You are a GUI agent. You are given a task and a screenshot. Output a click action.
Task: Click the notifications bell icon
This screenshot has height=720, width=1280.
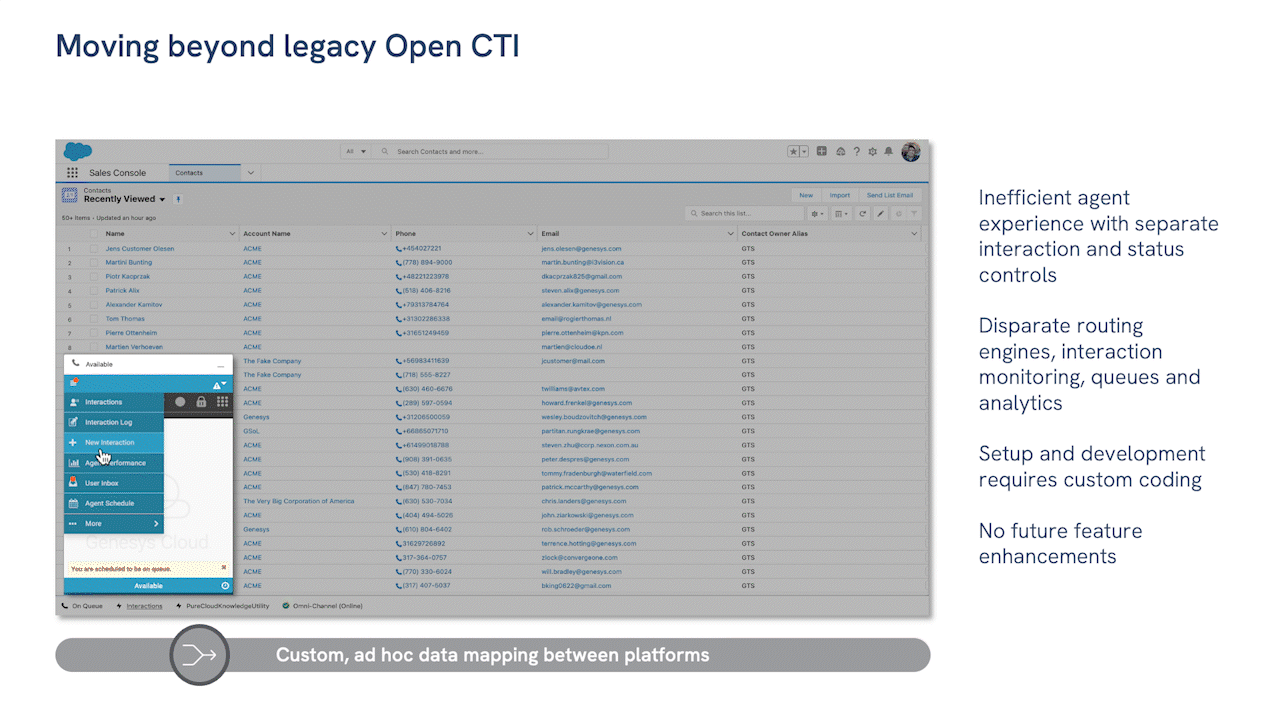[x=888, y=152]
